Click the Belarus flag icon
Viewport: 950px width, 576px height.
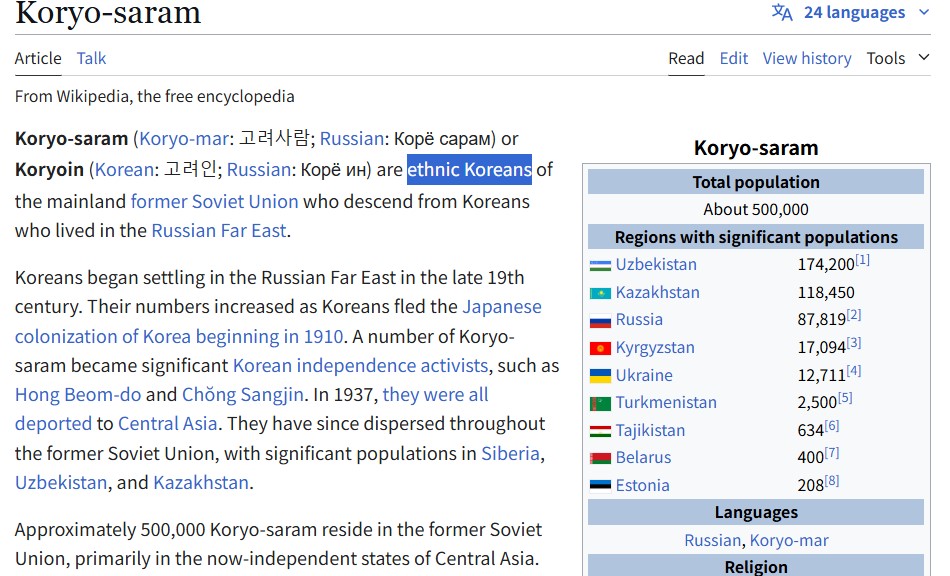[x=600, y=458]
